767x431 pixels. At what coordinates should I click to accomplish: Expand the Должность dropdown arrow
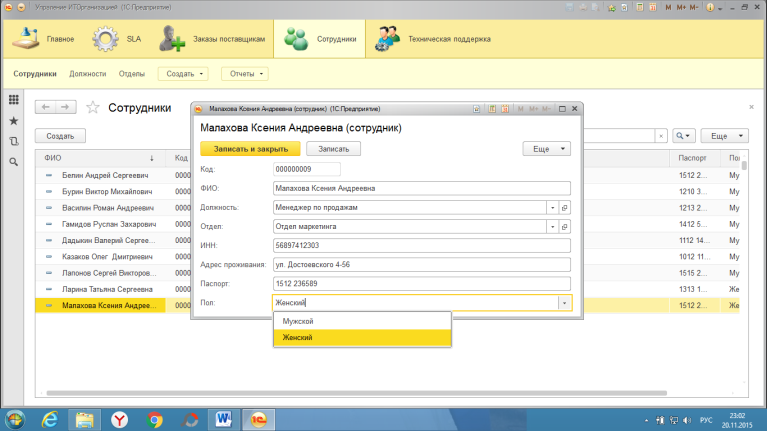click(x=551, y=207)
